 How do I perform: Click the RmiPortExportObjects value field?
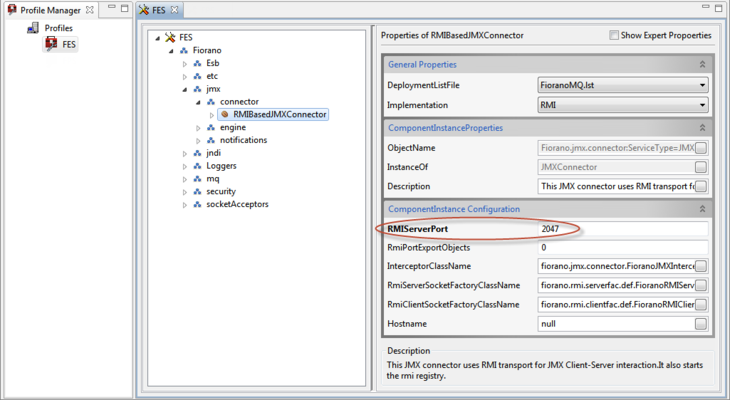pos(623,248)
